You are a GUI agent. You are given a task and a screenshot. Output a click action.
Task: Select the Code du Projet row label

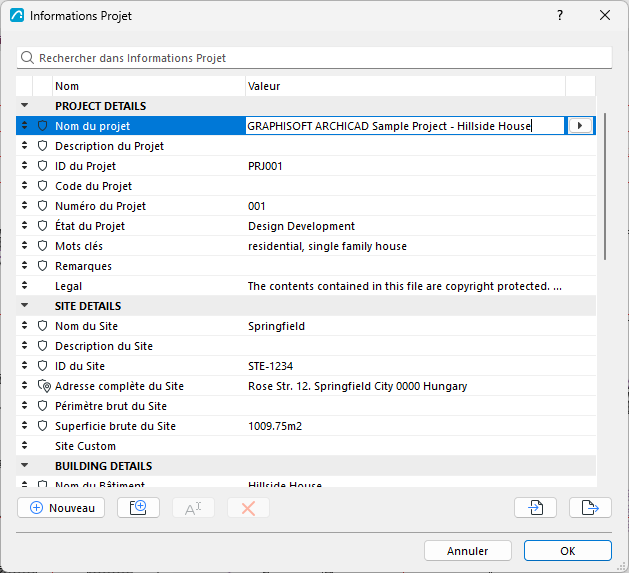click(x=93, y=186)
